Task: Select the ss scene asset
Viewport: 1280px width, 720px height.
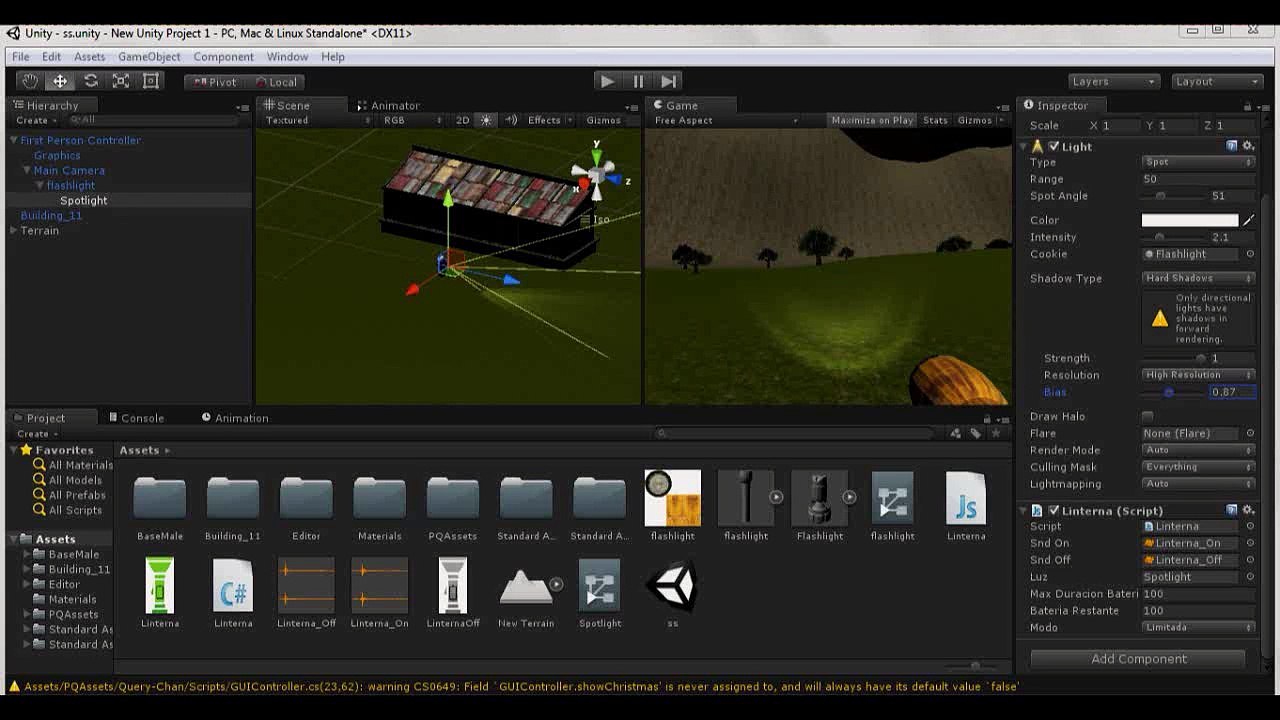Action: coord(673,593)
